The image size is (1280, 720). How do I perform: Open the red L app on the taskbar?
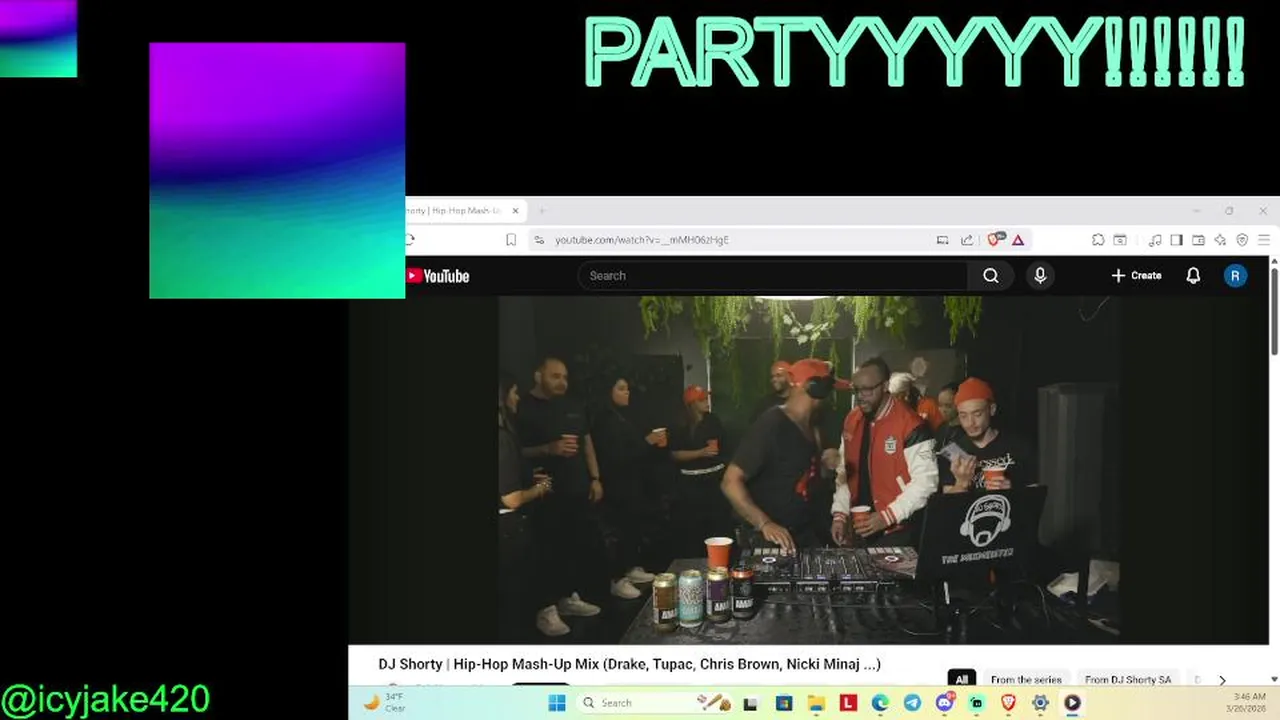coord(848,703)
